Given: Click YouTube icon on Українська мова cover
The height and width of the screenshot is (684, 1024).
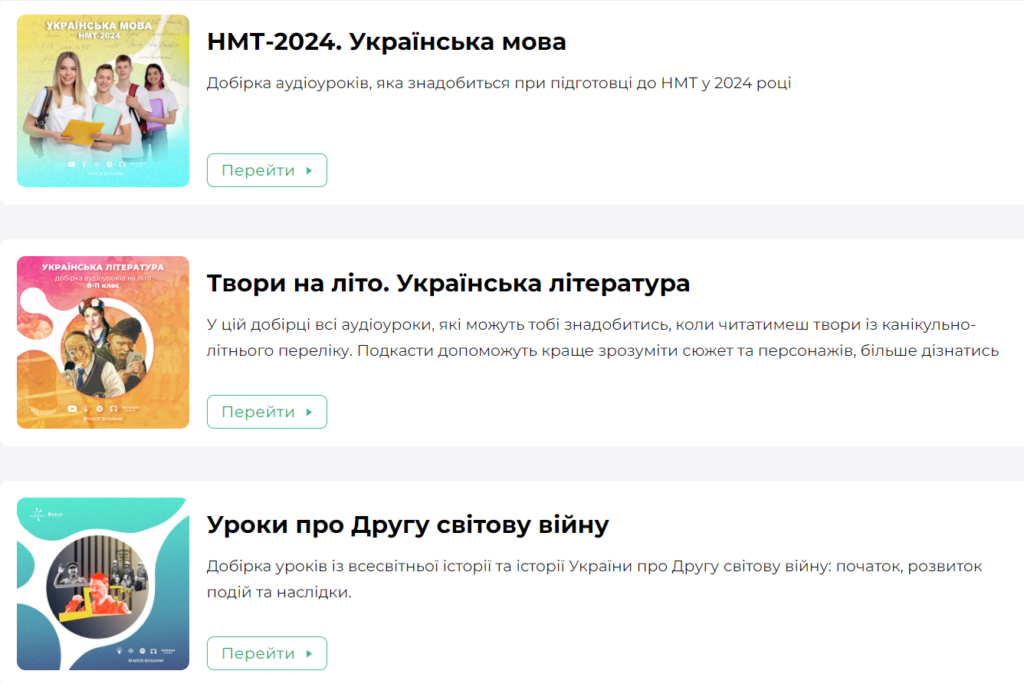Looking at the screenshot, I should point(70,164).
